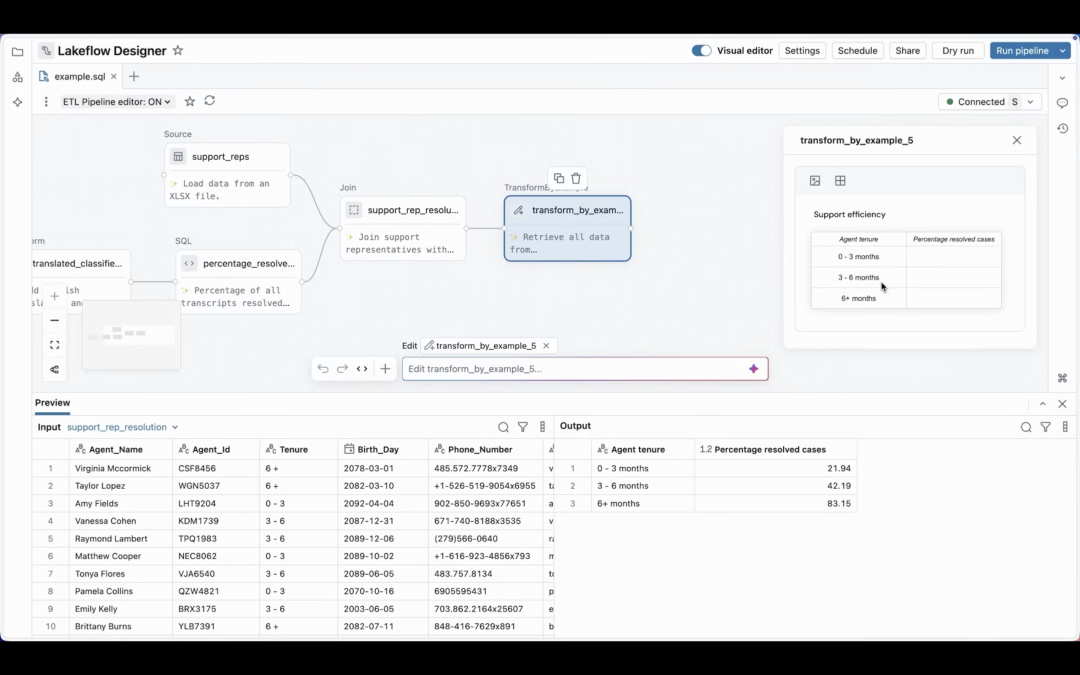Viewport: 1080px width, 675px height.
Task: Select the Preview tab
Action: click(x=52, y=403)
